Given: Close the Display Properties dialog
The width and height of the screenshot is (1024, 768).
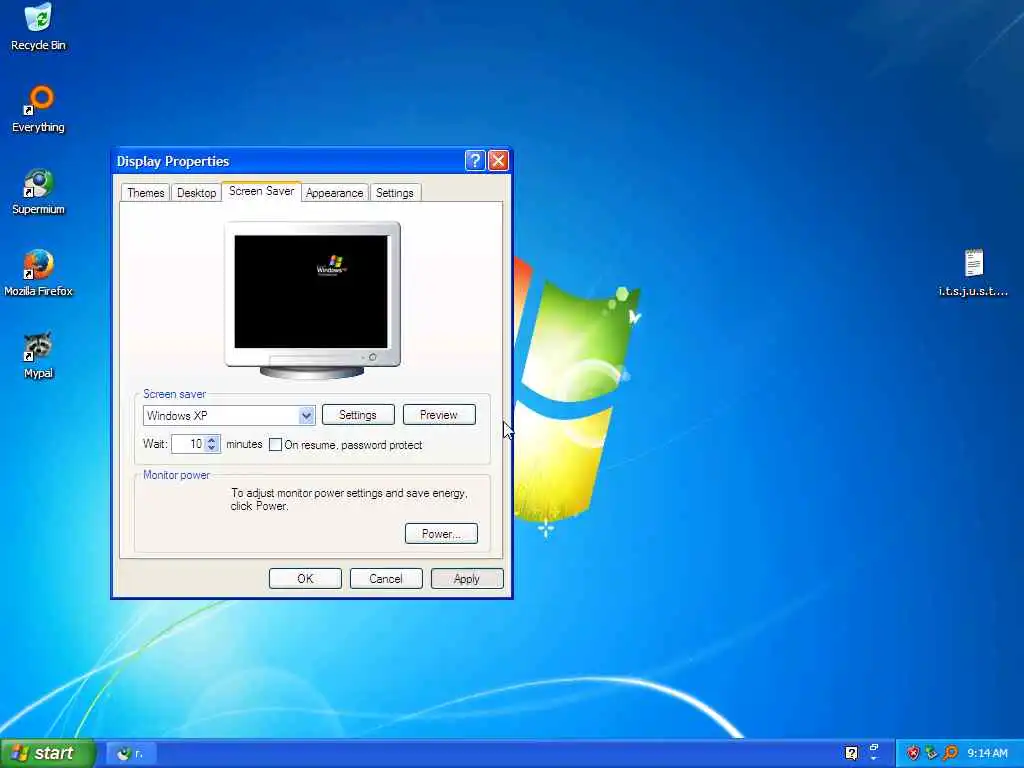Looking at the screenshot, I should coord(498,160).
